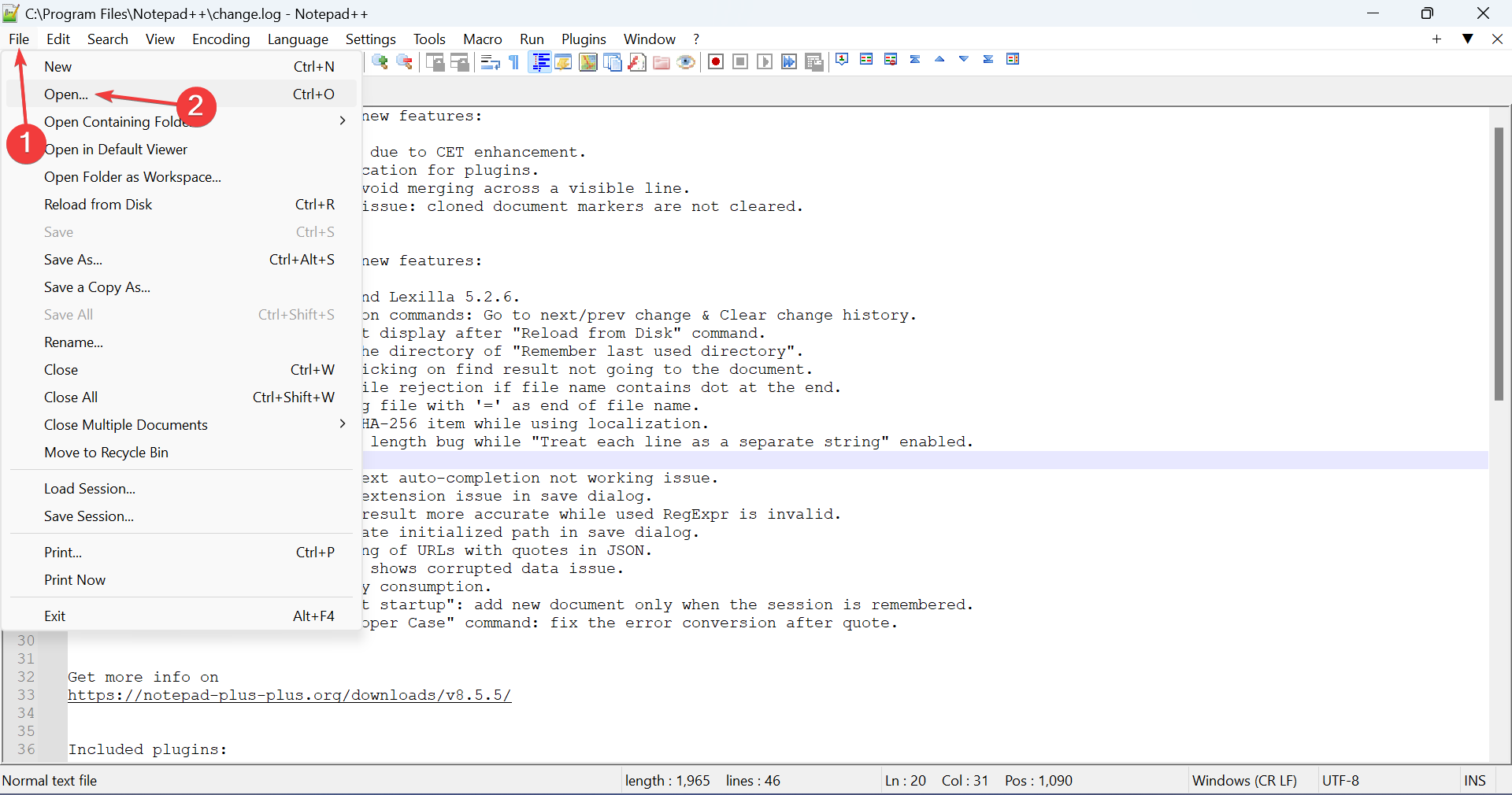Select Exit in the File menu
Screen dimensions: 1512x795
coord(181,616)
